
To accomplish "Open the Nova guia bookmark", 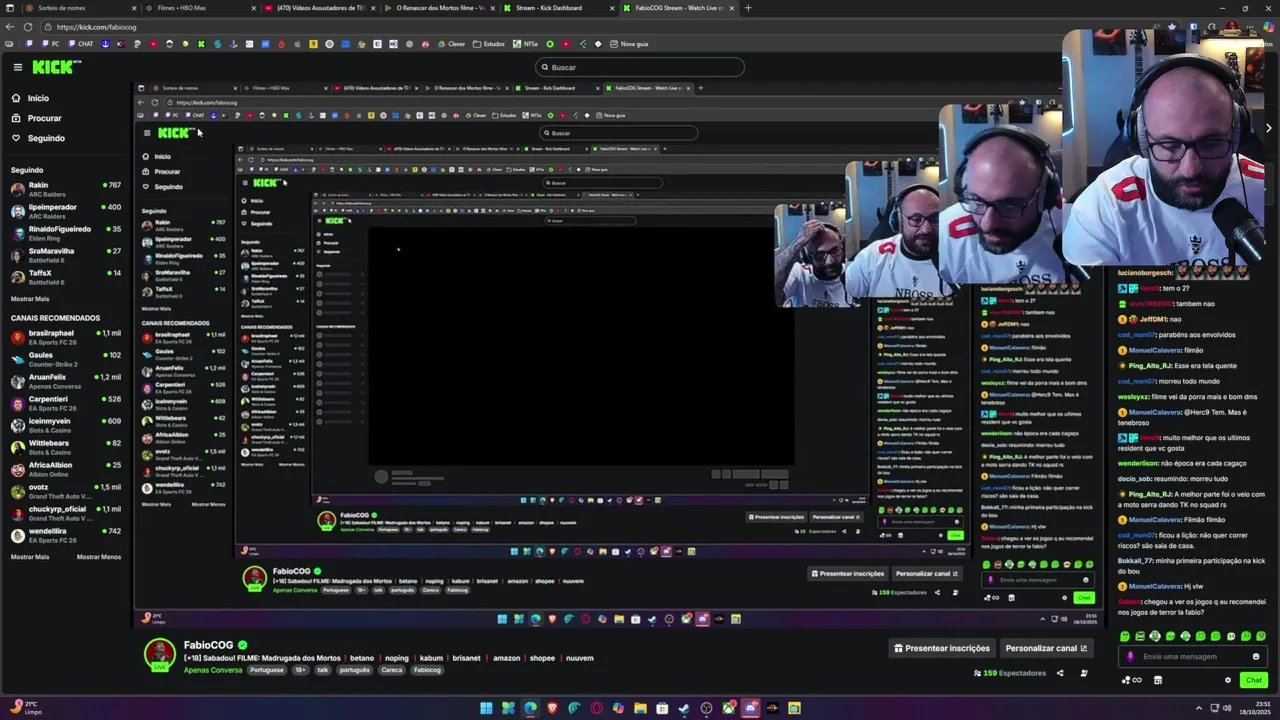I will 629,44.
